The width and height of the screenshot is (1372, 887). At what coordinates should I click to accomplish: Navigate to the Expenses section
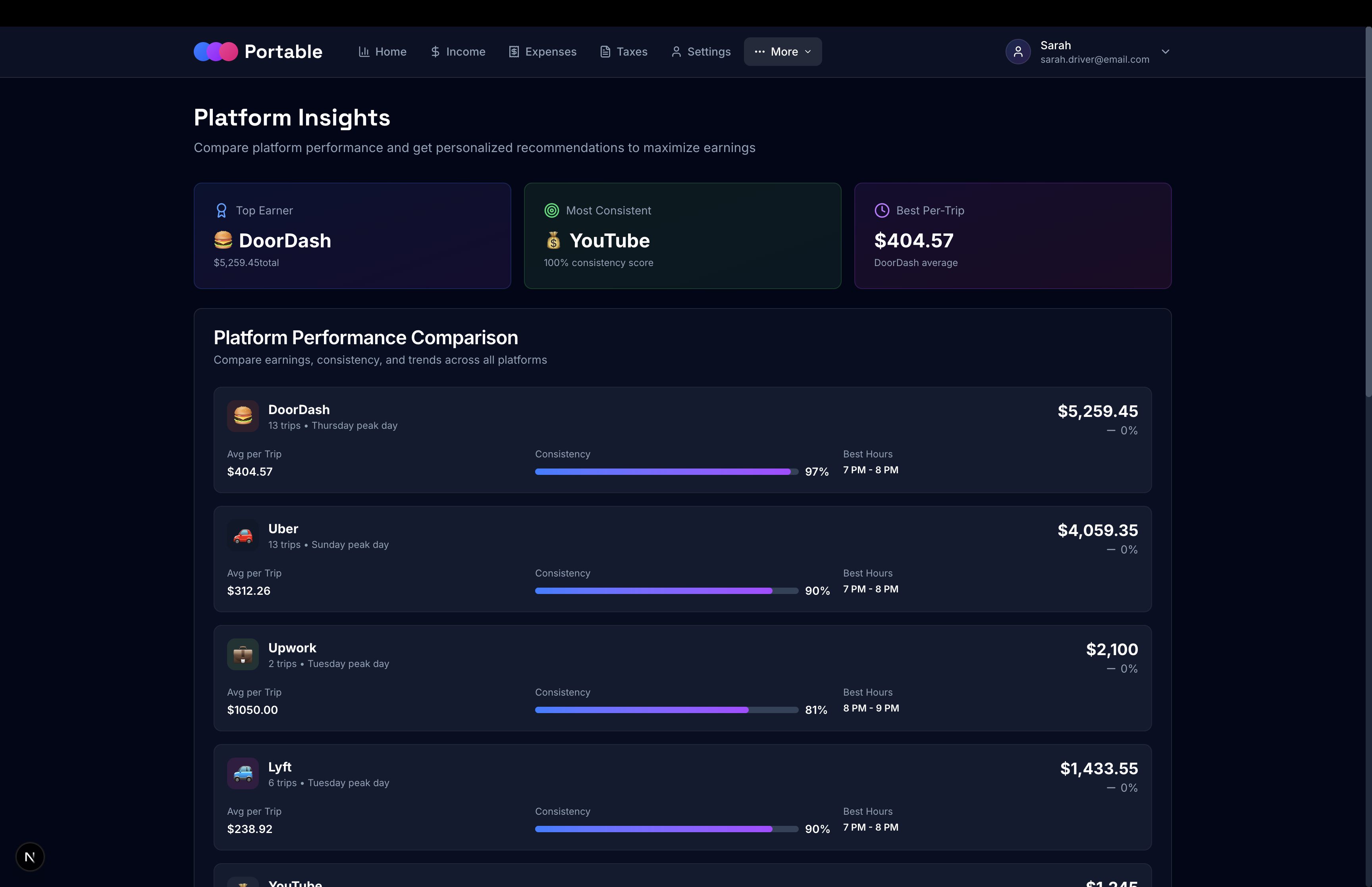pos(542,52)
